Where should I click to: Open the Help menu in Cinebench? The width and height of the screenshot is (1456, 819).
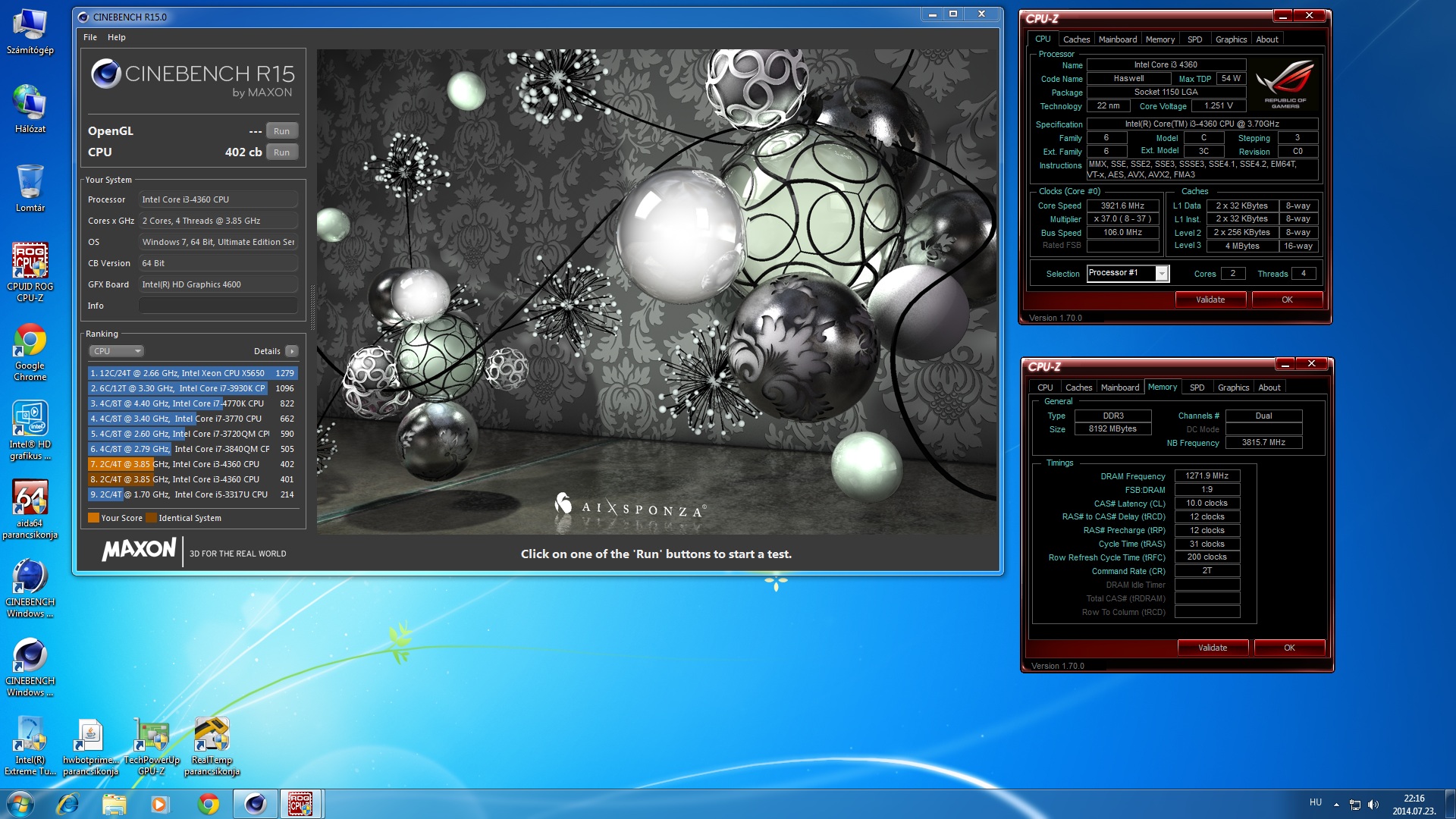click(116, 37)
